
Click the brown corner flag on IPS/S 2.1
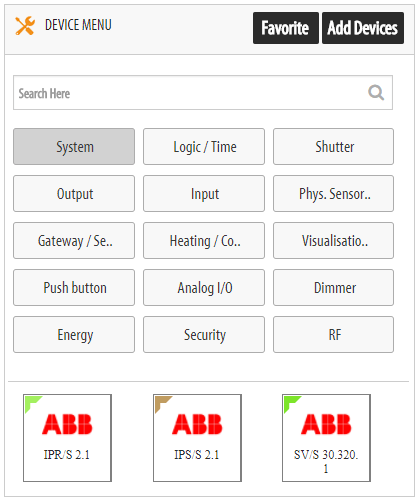tap(162, 403)
